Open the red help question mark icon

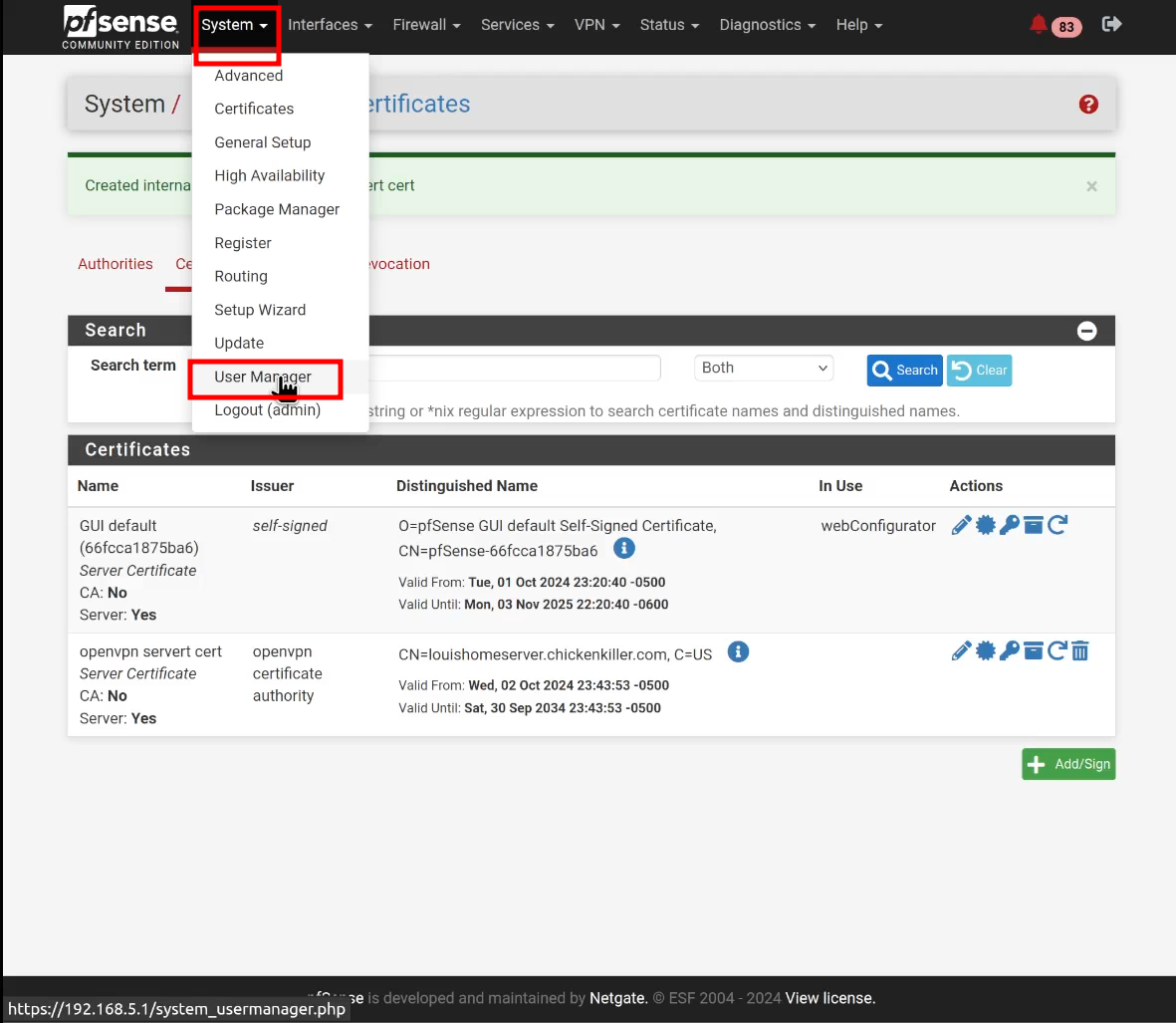[1088, 105]
